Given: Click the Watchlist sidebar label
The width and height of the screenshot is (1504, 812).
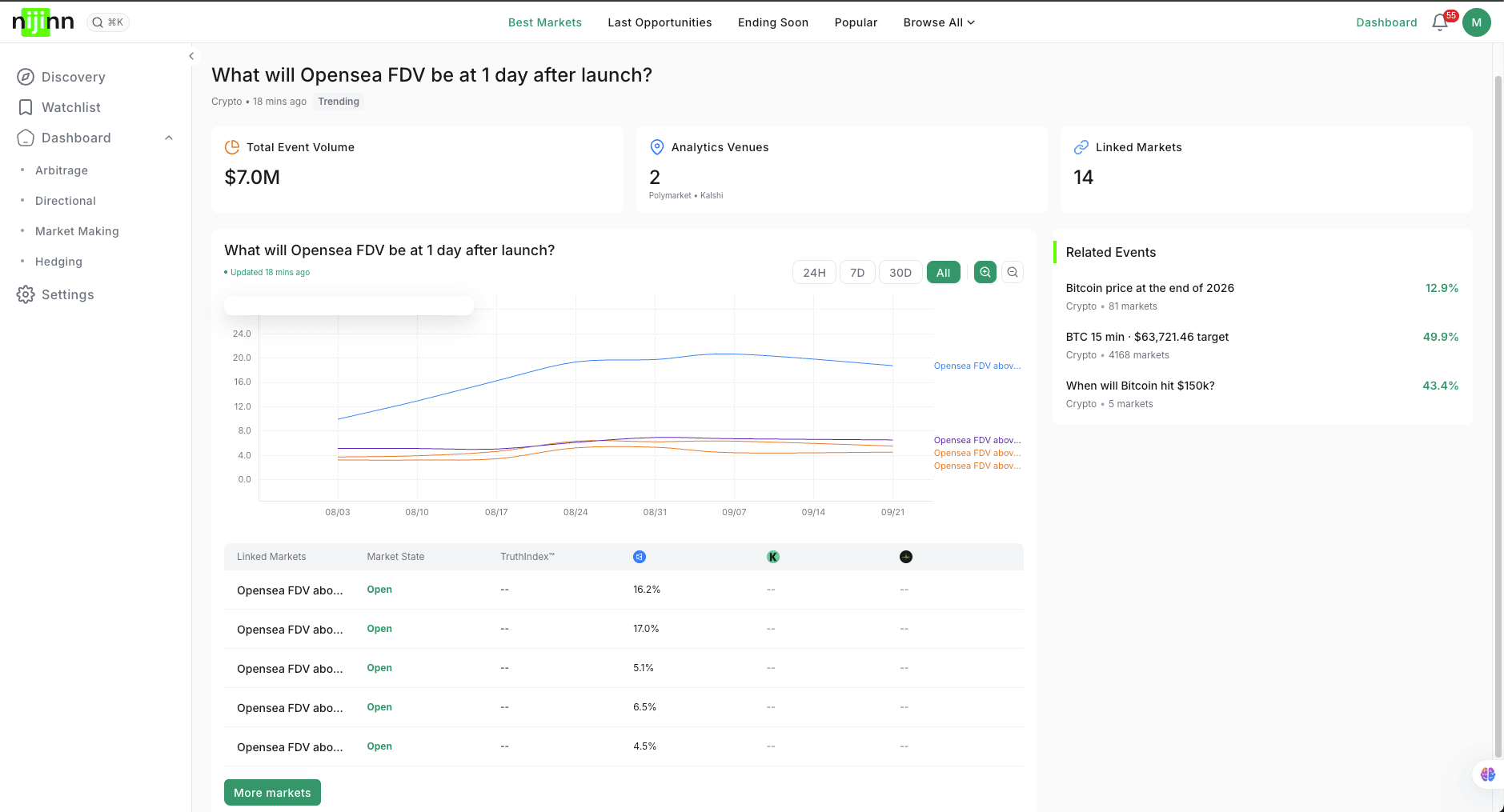Looking at the screenshot, I should (x=71, y=107).
